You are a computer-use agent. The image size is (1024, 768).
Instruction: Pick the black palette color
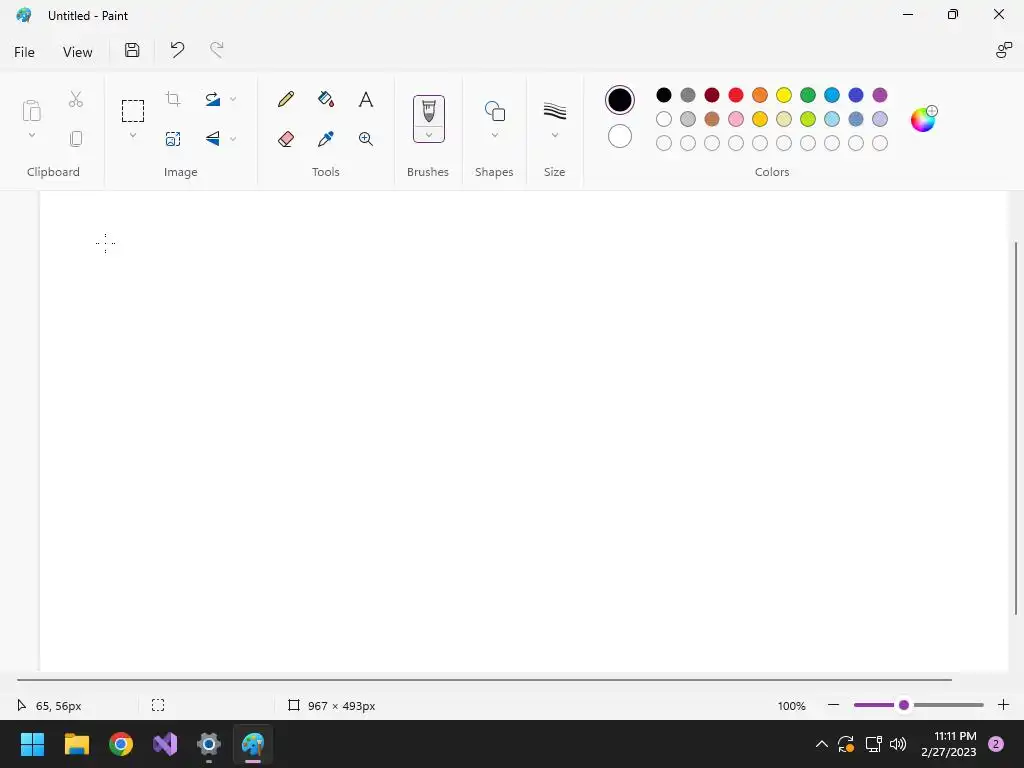664,95
